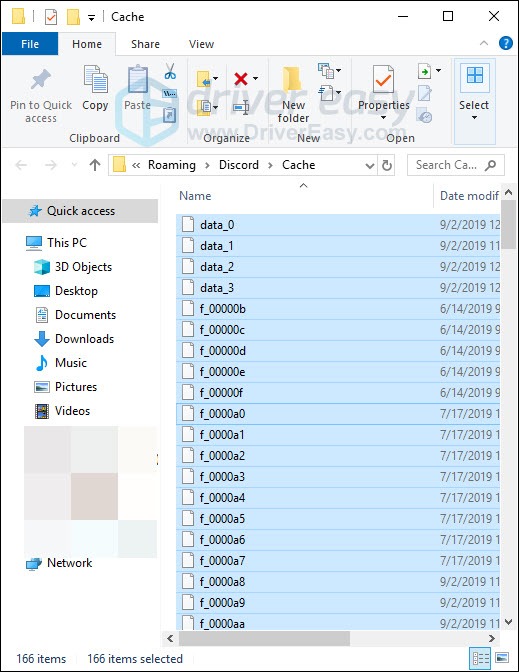519x672 pixels.
Task: Switch to large thumbnails view
Action: click(501, 657)
